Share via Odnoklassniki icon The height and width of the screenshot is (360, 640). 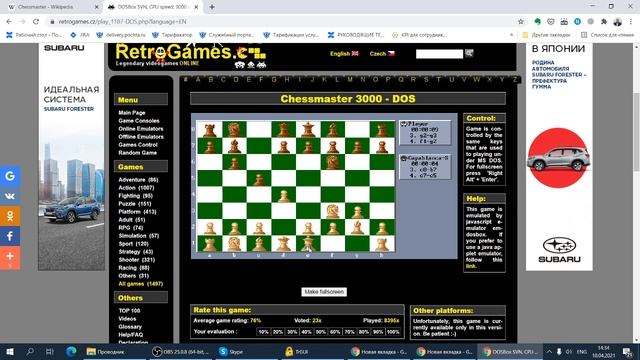pos(10,216)
